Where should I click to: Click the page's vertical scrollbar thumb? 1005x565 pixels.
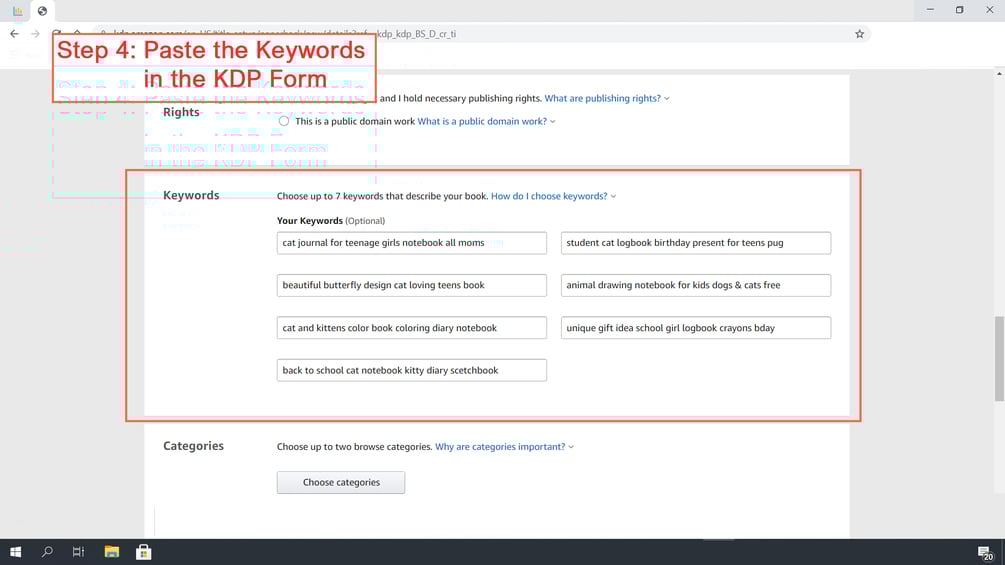pos(999,358)
